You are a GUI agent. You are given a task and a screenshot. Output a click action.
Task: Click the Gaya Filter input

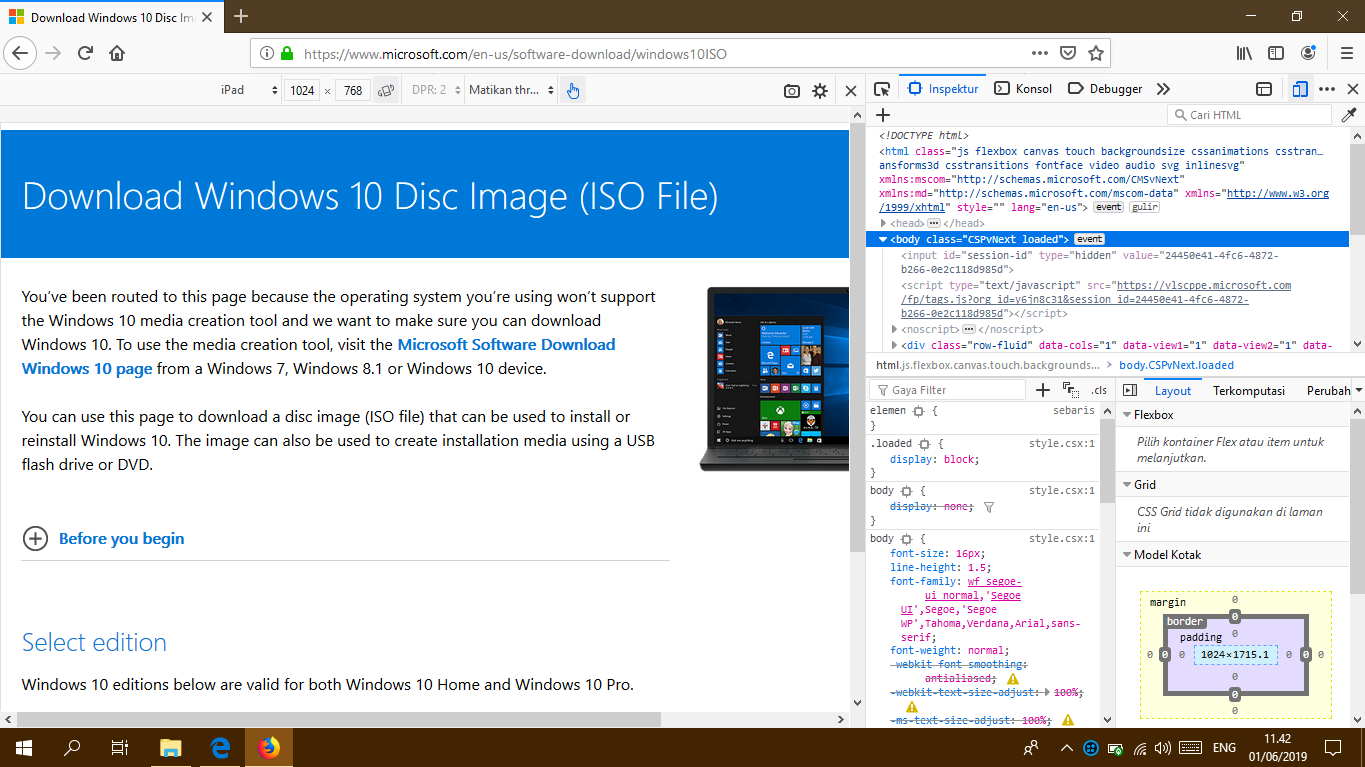947,390
